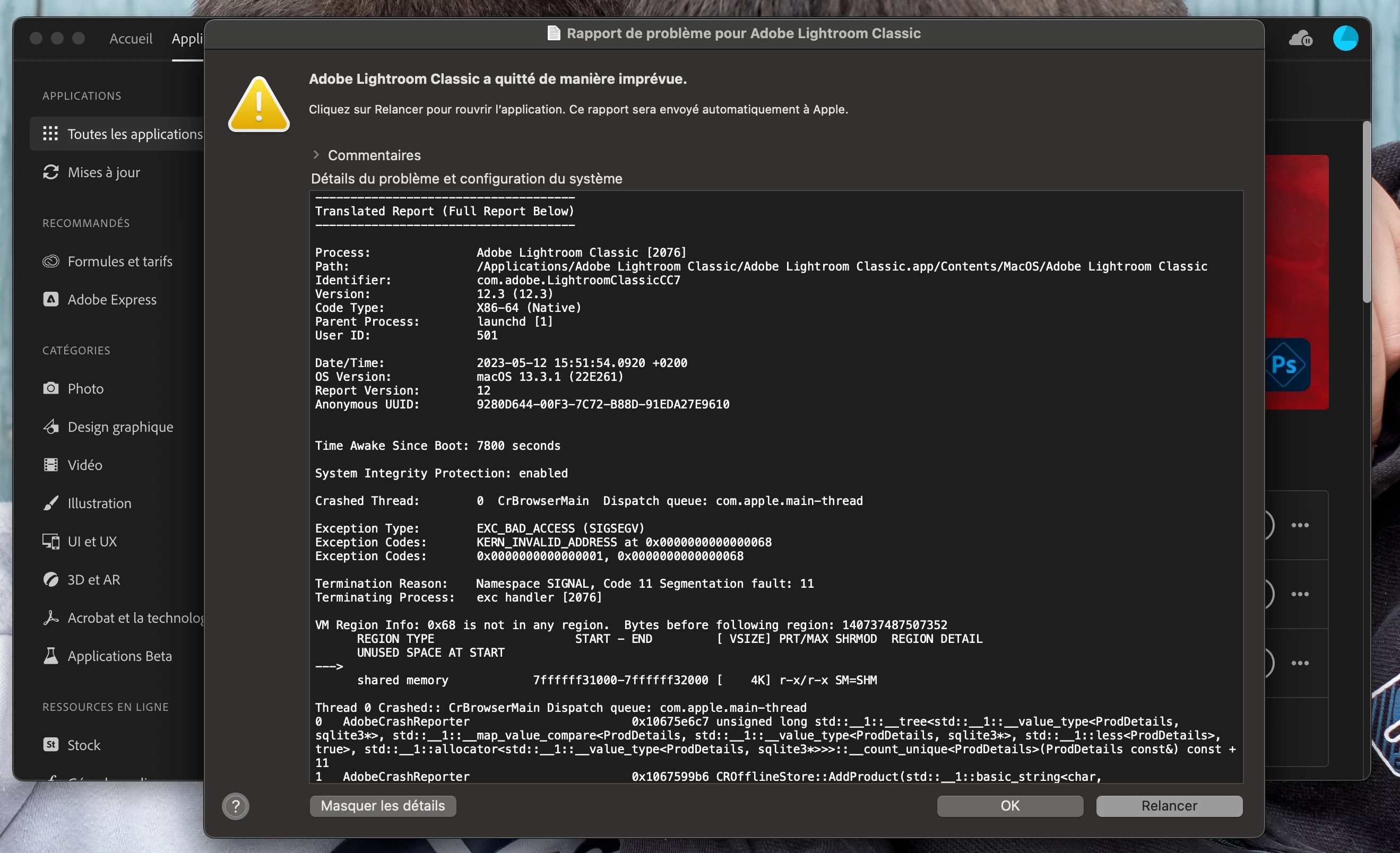This screenshot has height=853, width=1400.
Task: Open the third three-dots more options menu
Action: [1300, 663]
